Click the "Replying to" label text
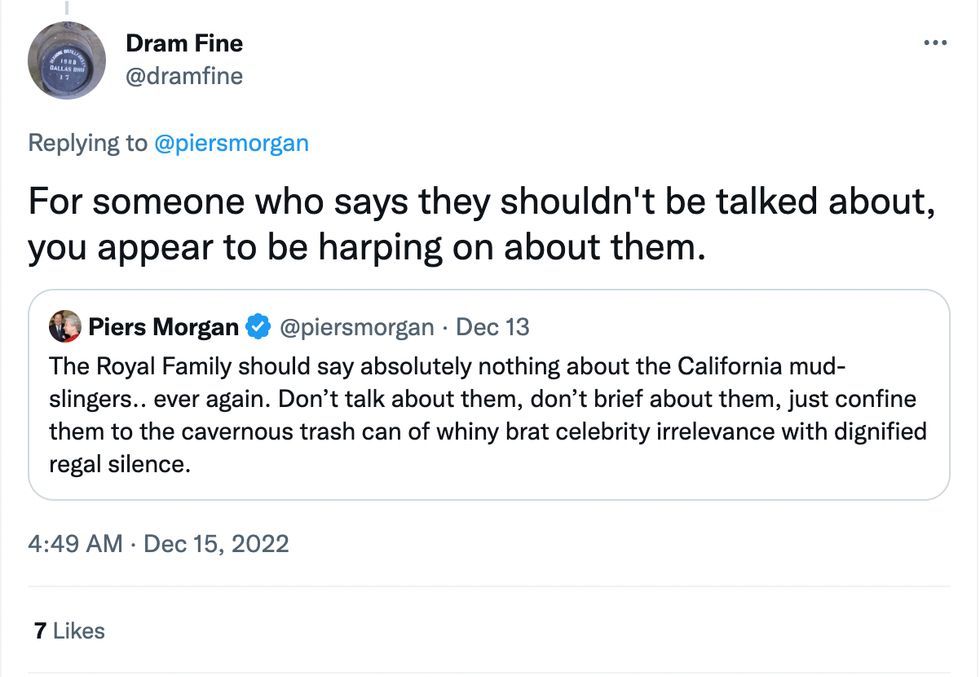This screenshot has height=677, width=980. [88, 143]
